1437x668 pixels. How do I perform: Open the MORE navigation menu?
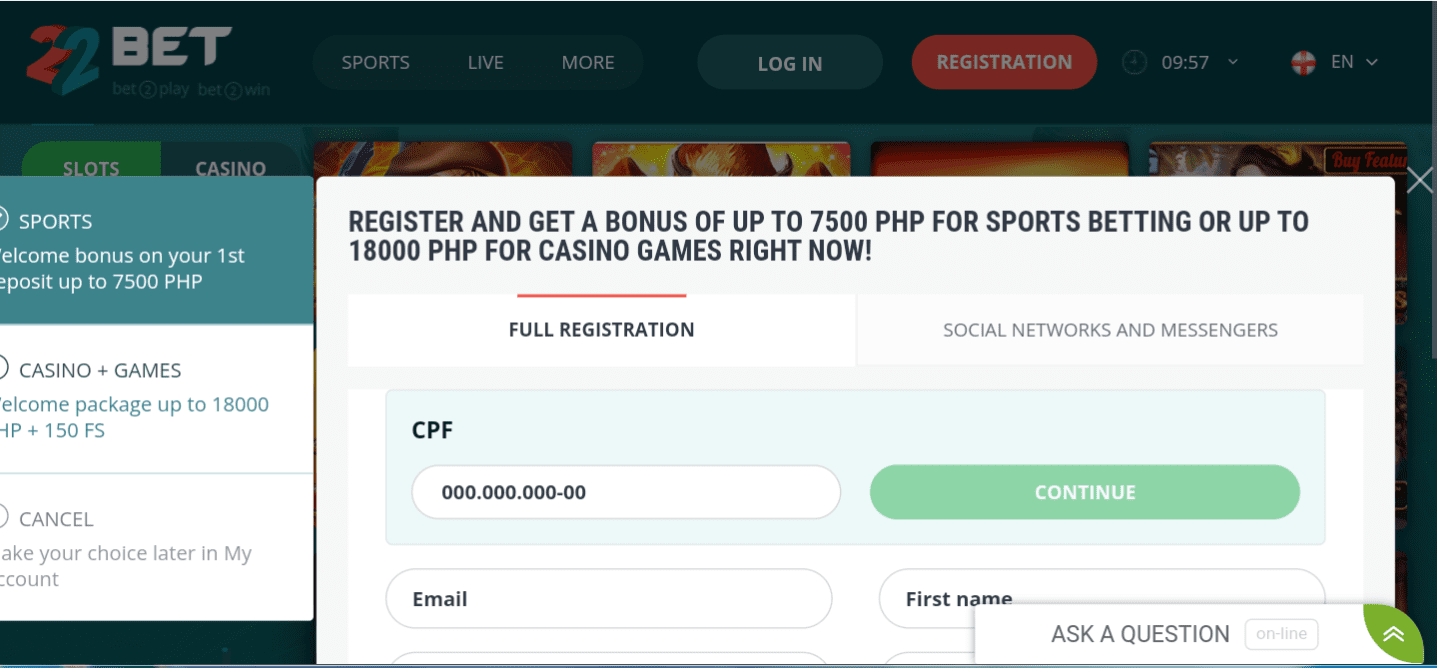point(588,61)
